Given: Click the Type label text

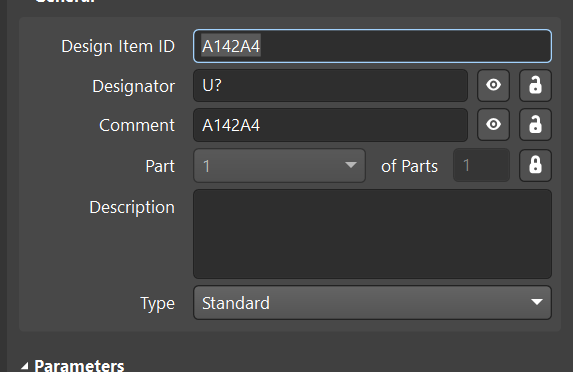Looking at the screenshot, I should pyautogui.click(x=158, y=304).
